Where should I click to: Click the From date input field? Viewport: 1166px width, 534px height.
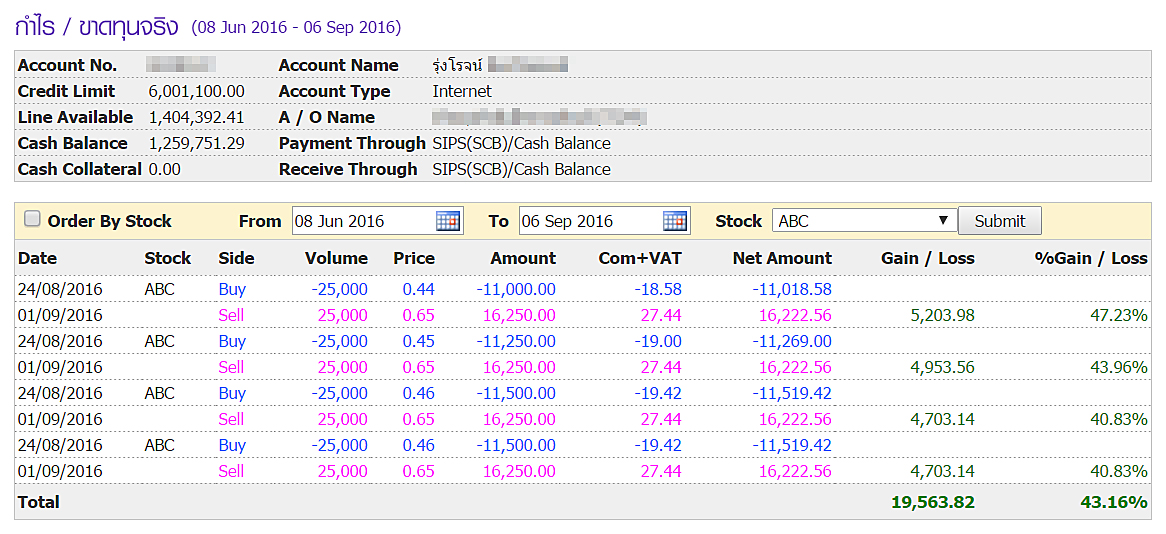[x=364, y=221]
